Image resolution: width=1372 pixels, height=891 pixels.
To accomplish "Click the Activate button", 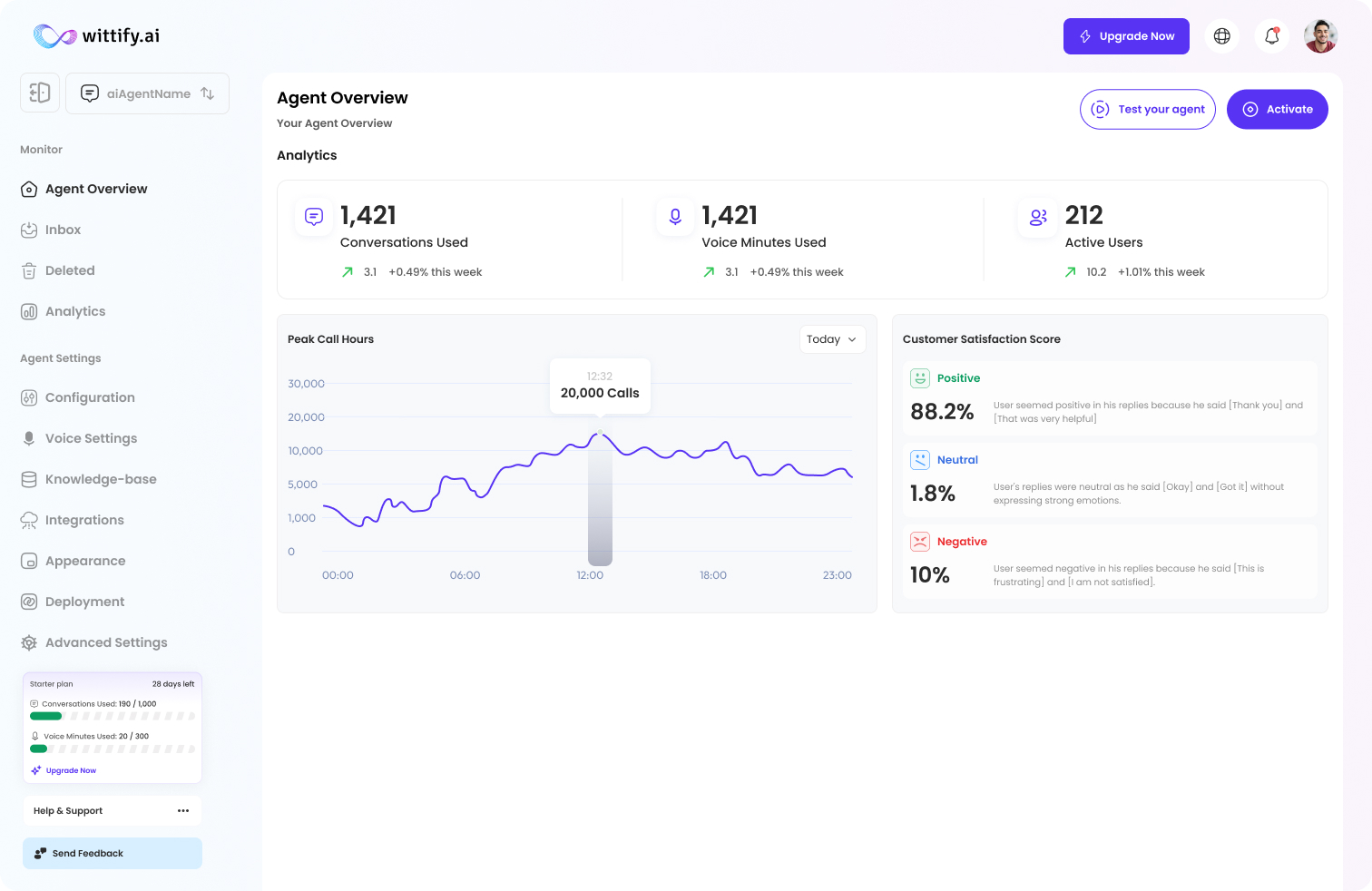I will (1278, 109).
